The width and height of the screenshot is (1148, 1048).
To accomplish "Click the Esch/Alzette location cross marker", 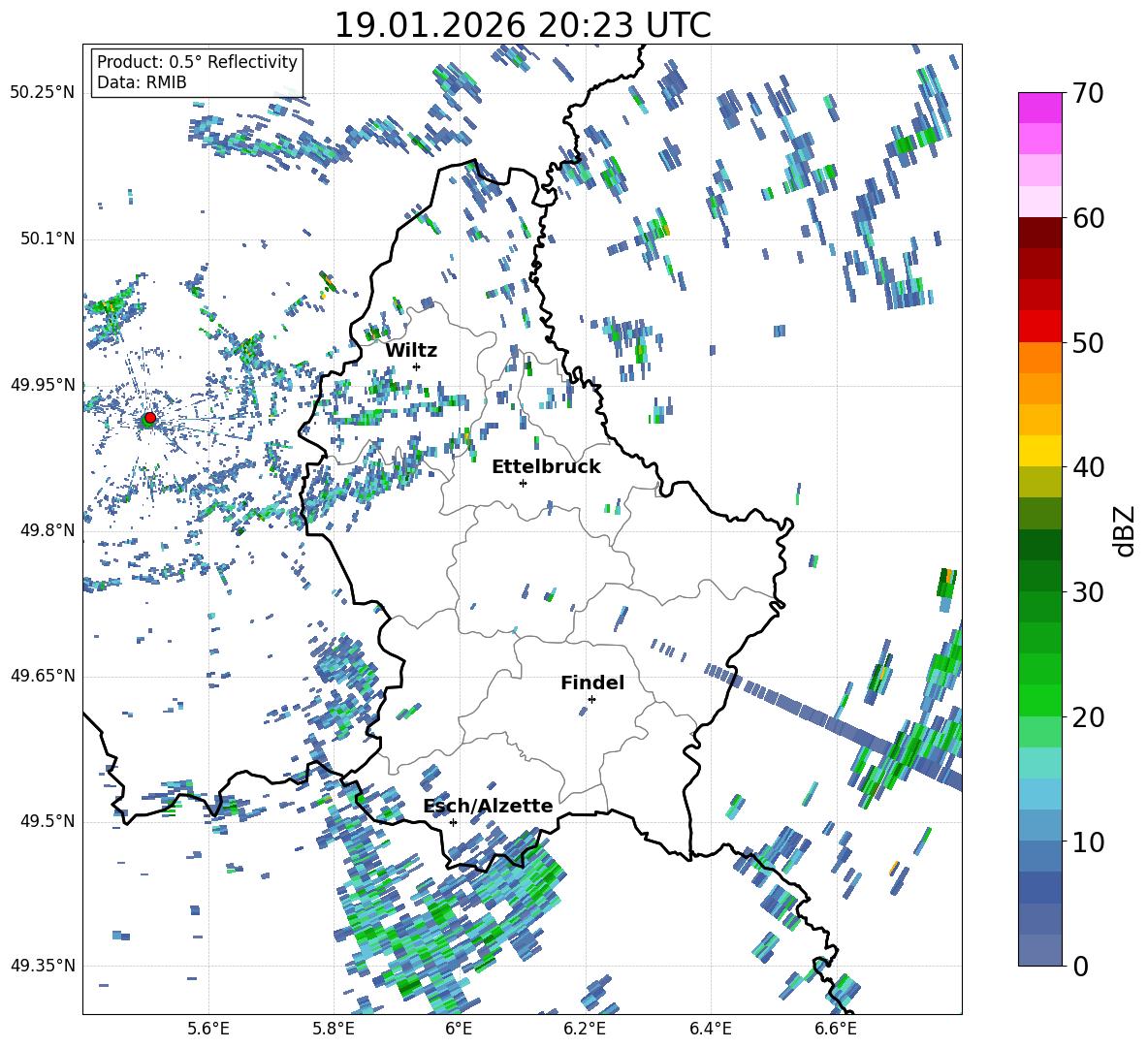I will tap(453, 822).
